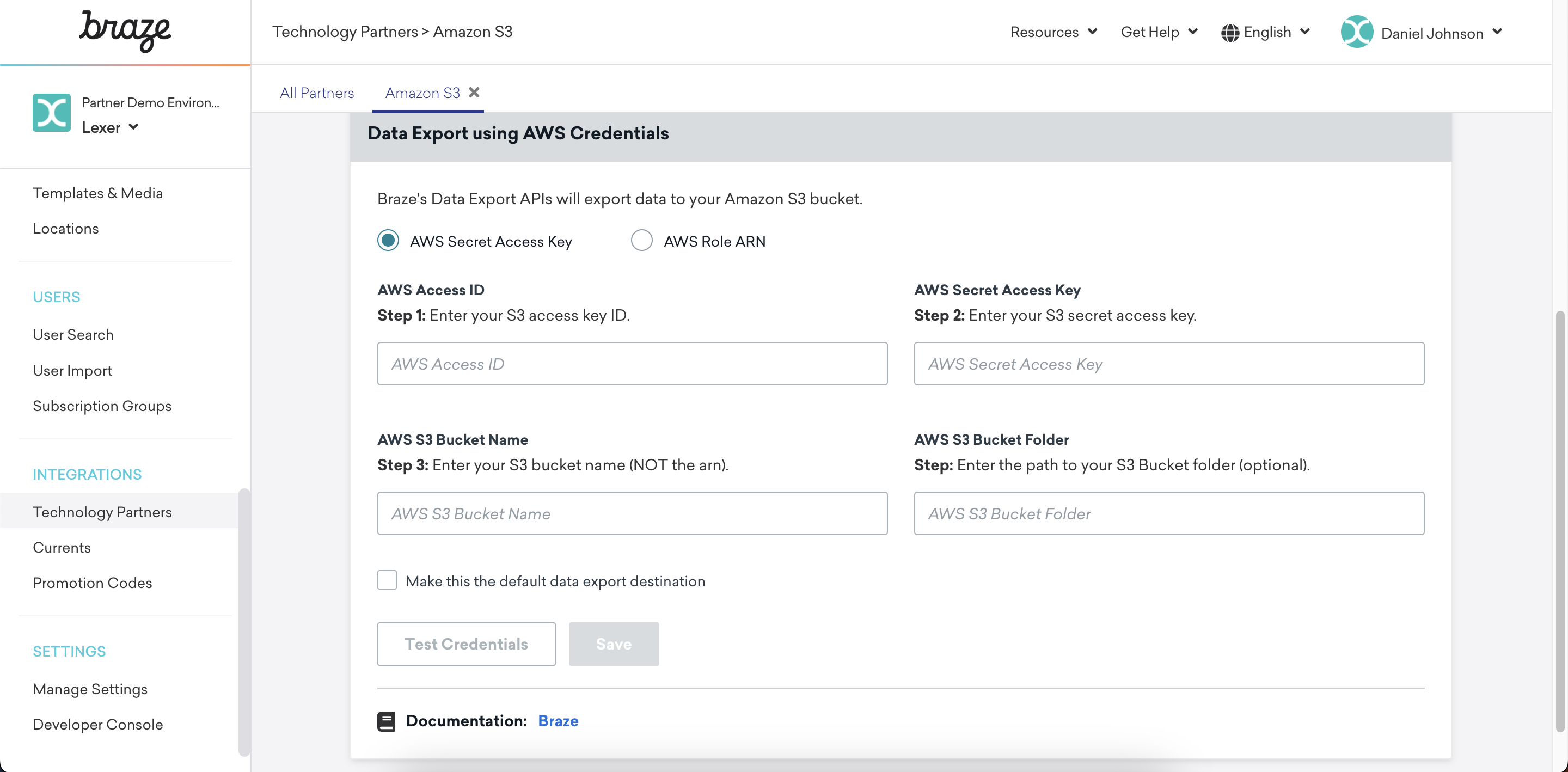The width and height of the screenshot is (1568, 772).
Task: Open the Braze documentation link
Action: click(x=558, y=721)
